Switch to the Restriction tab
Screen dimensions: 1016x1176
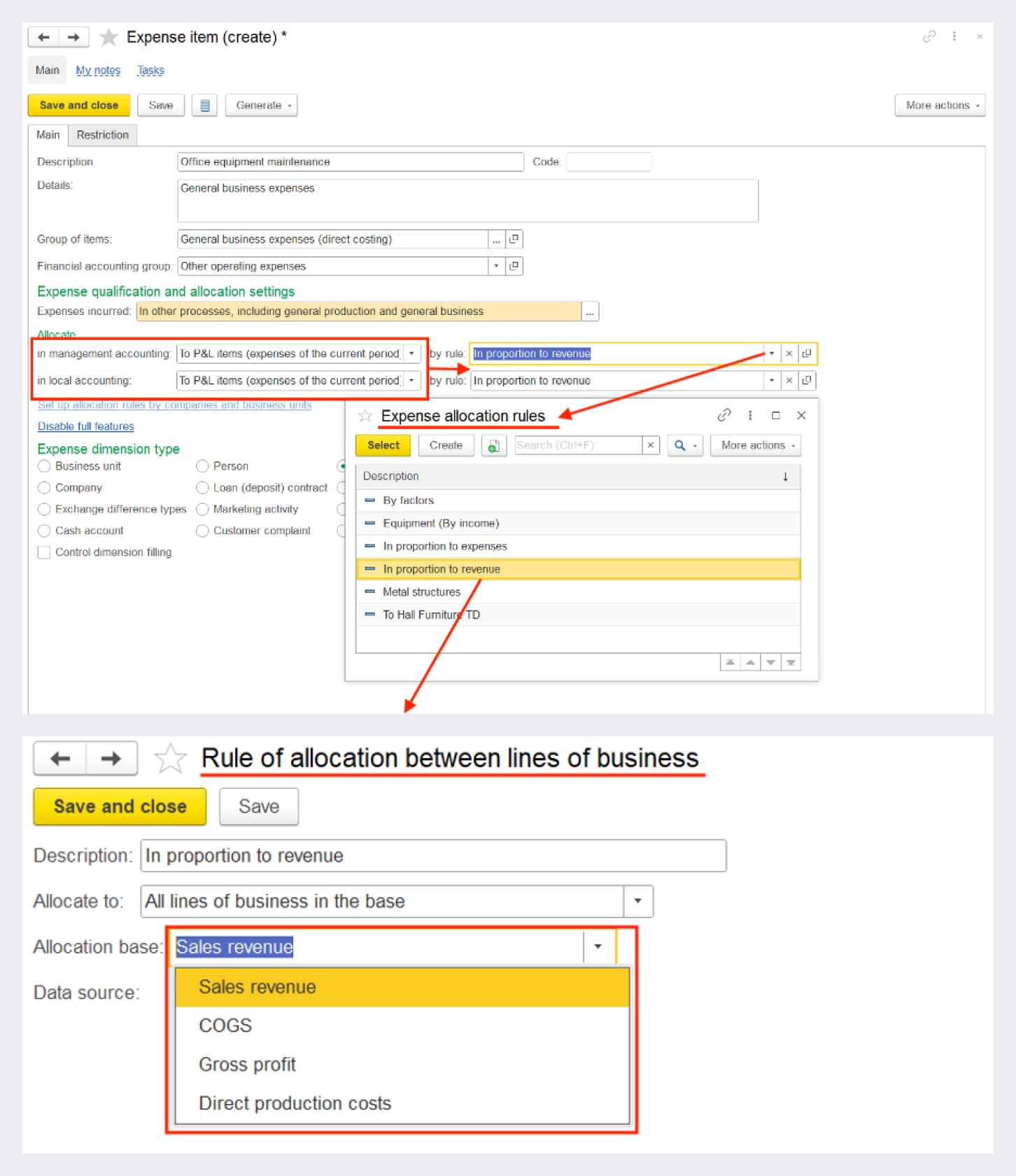tap(102, 135)
